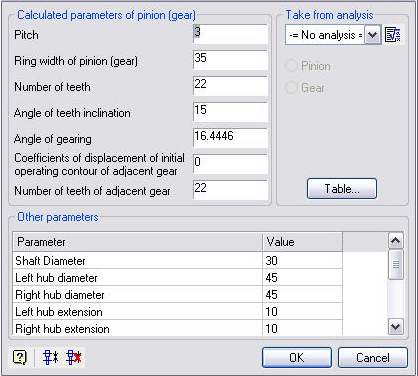Click the Cancel button
This screenshot has height=376, width=418.
coord(373,358)
